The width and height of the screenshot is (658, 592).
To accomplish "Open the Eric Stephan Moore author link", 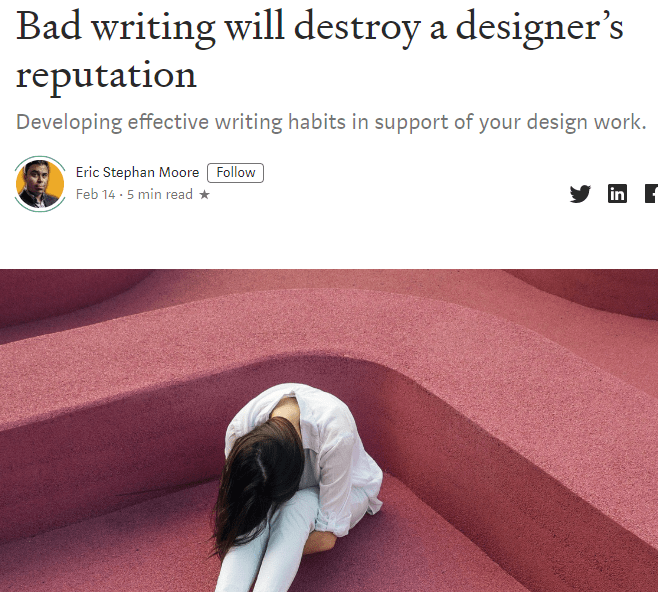I will (137, 172).
